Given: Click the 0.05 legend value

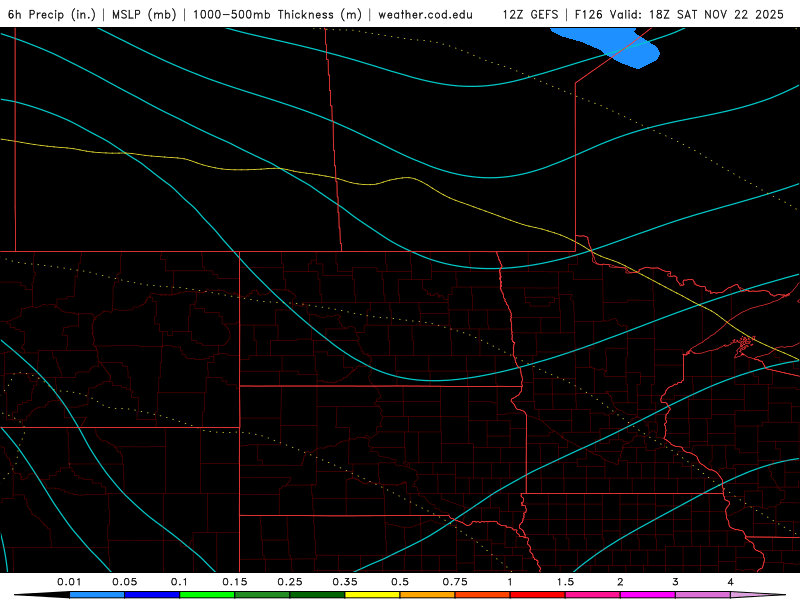Looking at the screenshot, I should (124, 582).
